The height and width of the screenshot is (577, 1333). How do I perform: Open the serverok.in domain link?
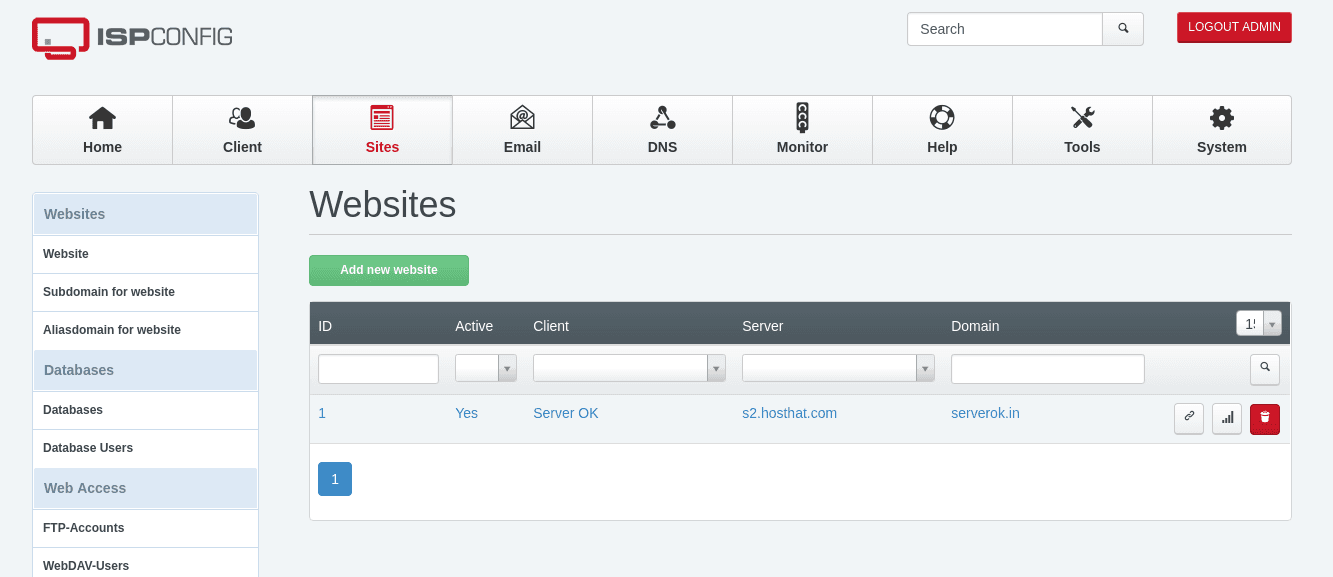pos(985,413)
